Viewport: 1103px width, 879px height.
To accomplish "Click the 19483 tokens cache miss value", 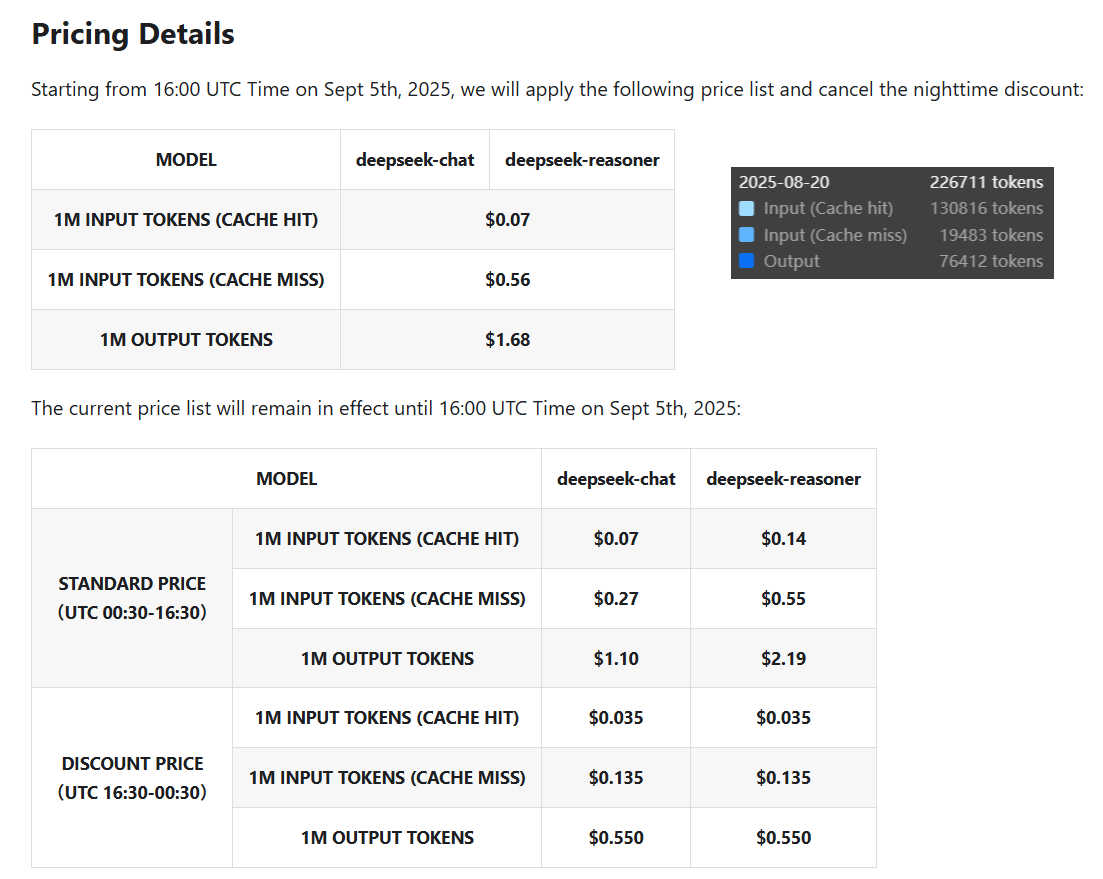I will coord(990,235).
